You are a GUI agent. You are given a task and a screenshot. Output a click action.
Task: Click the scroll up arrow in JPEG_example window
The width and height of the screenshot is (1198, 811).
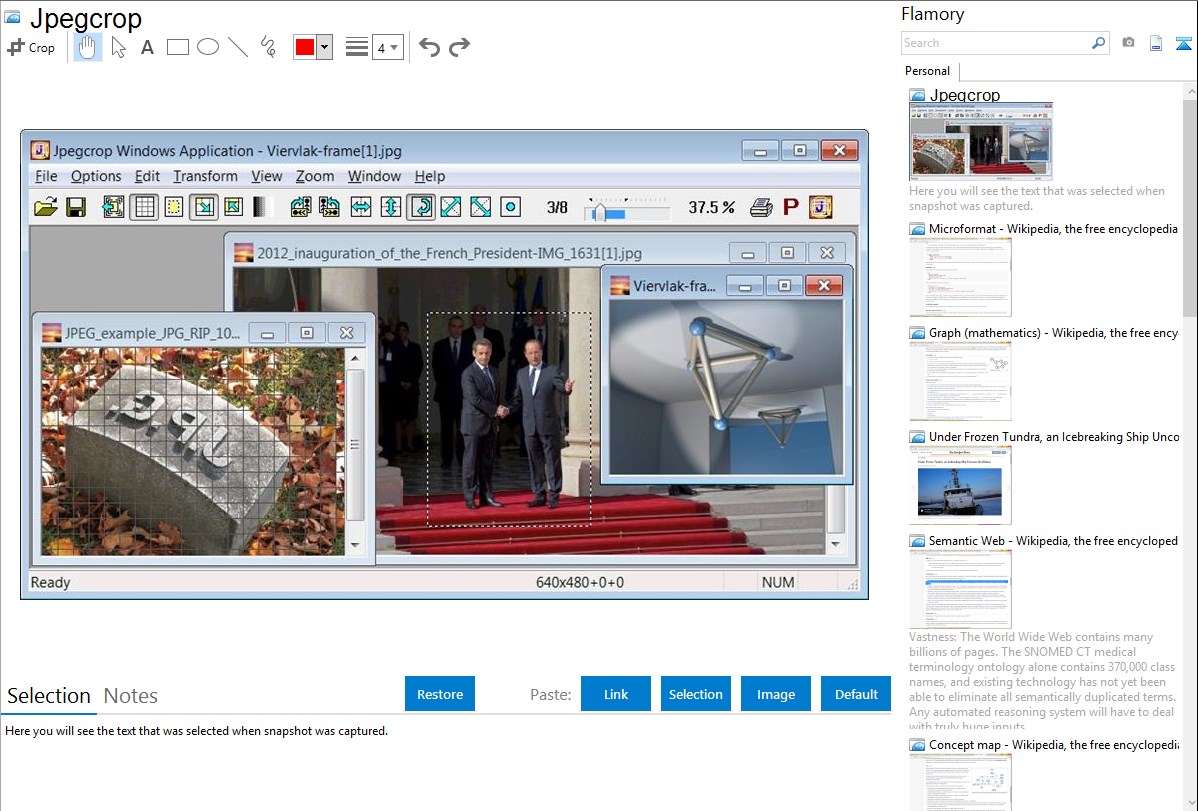355,358
